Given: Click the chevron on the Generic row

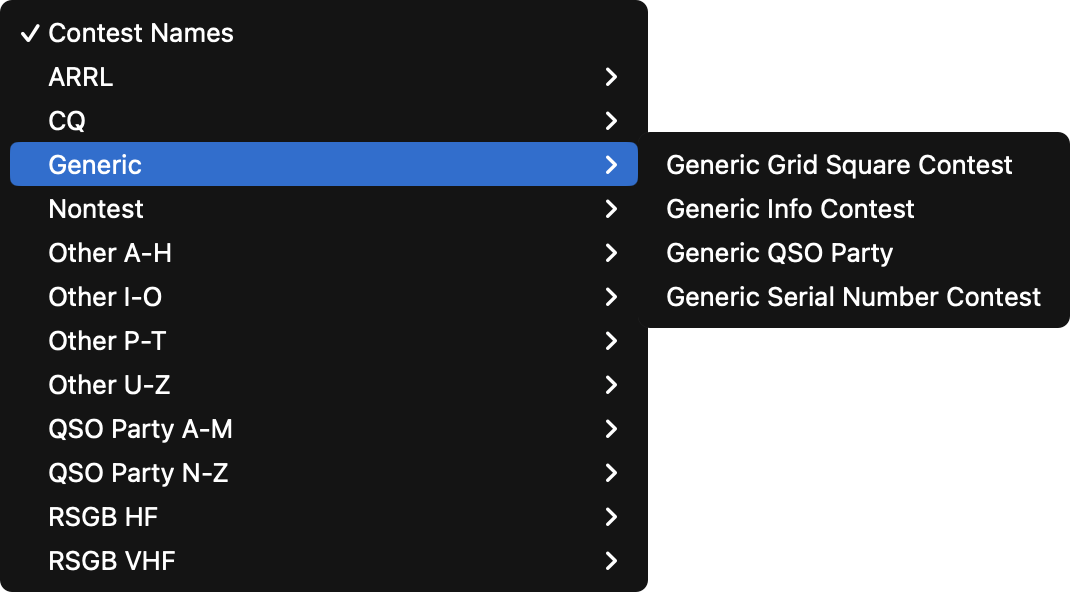Looking at the screenshot, I should (611, 164).
